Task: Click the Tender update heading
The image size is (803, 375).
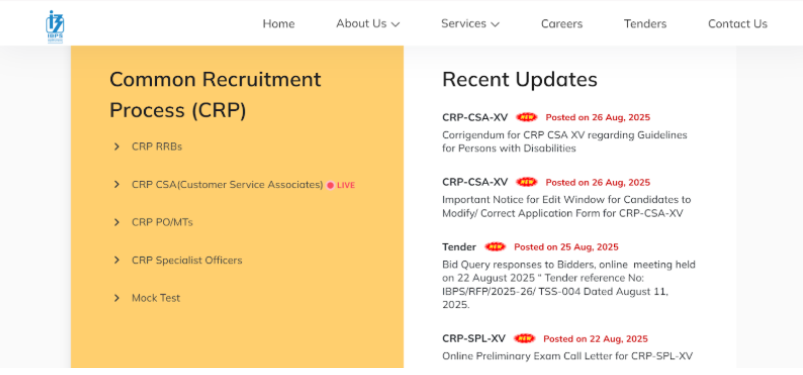Action: 459,247
